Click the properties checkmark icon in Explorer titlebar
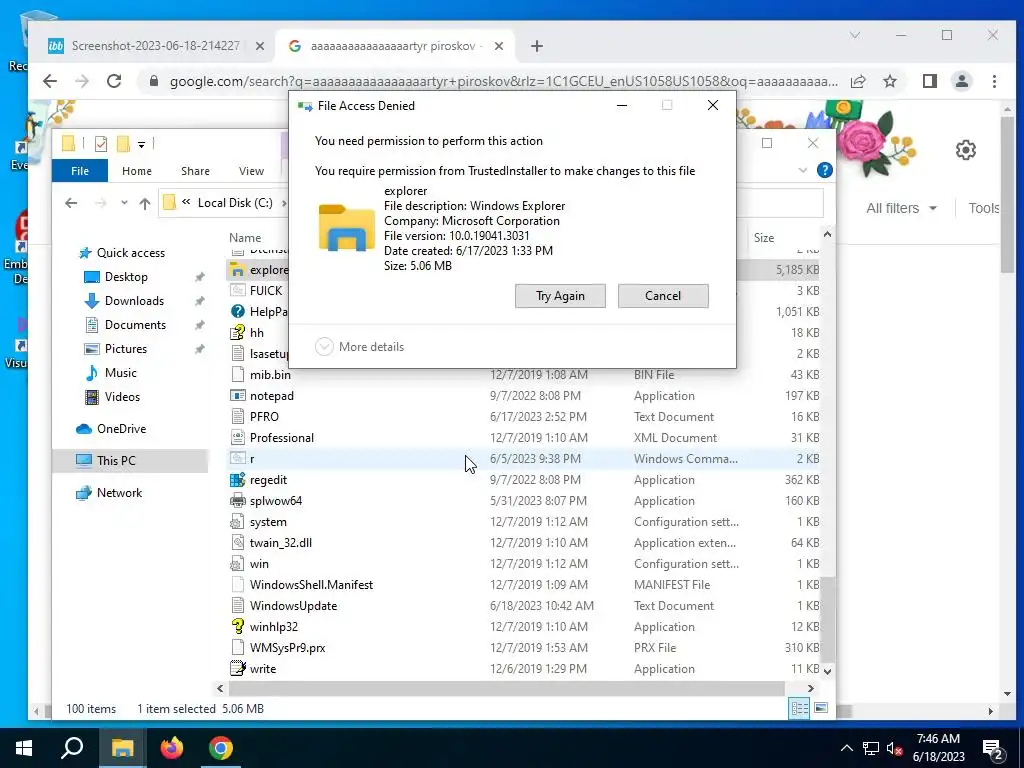This screenshot has height=768, width=1024. (x=101, y=144)
